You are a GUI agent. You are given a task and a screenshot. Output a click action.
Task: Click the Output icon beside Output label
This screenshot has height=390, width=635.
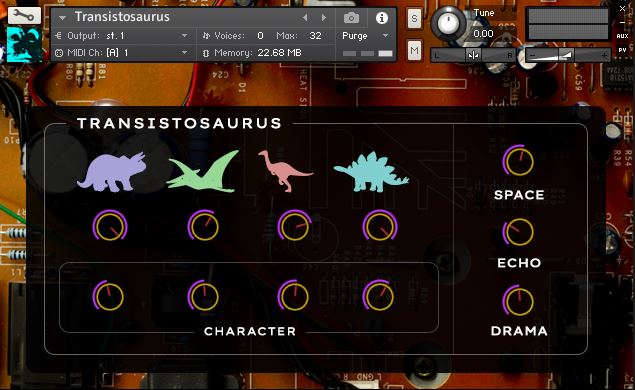pos(58,36)
